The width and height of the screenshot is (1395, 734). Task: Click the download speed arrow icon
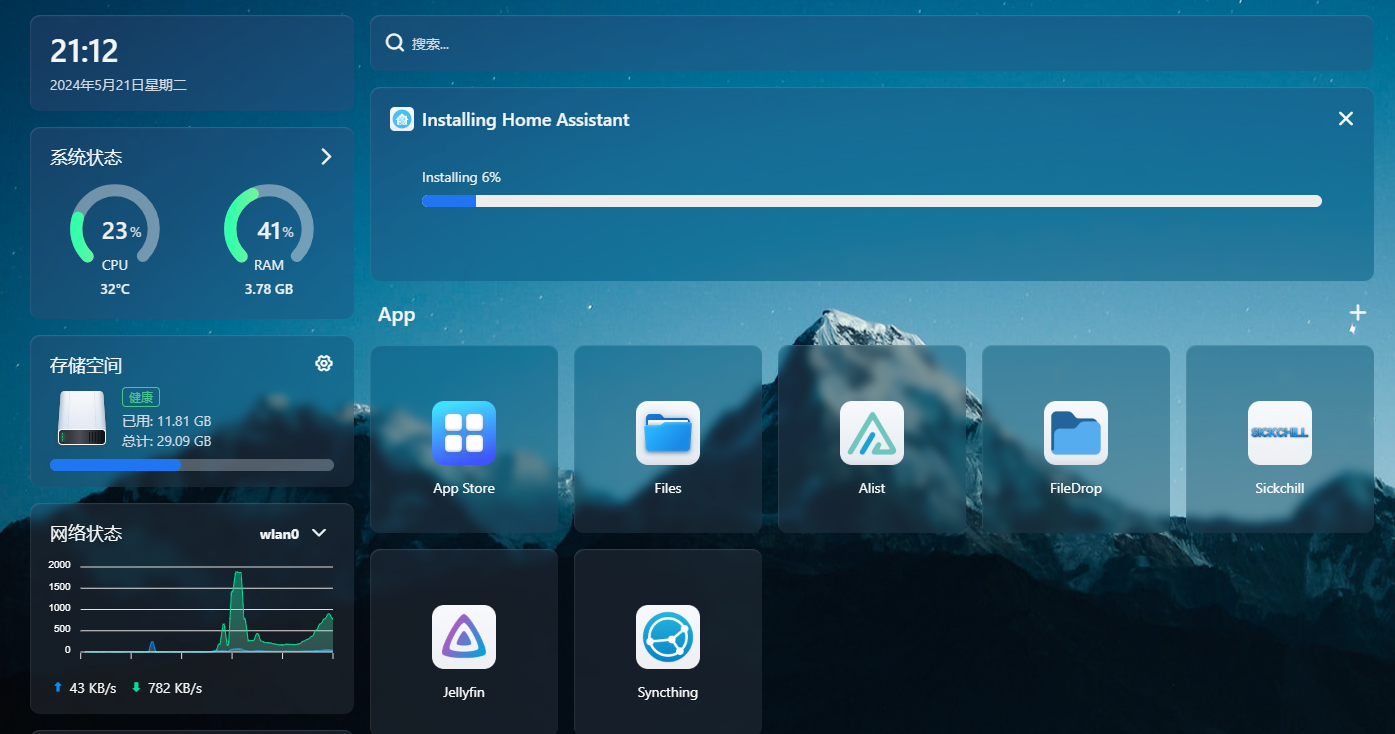[136, 688]
